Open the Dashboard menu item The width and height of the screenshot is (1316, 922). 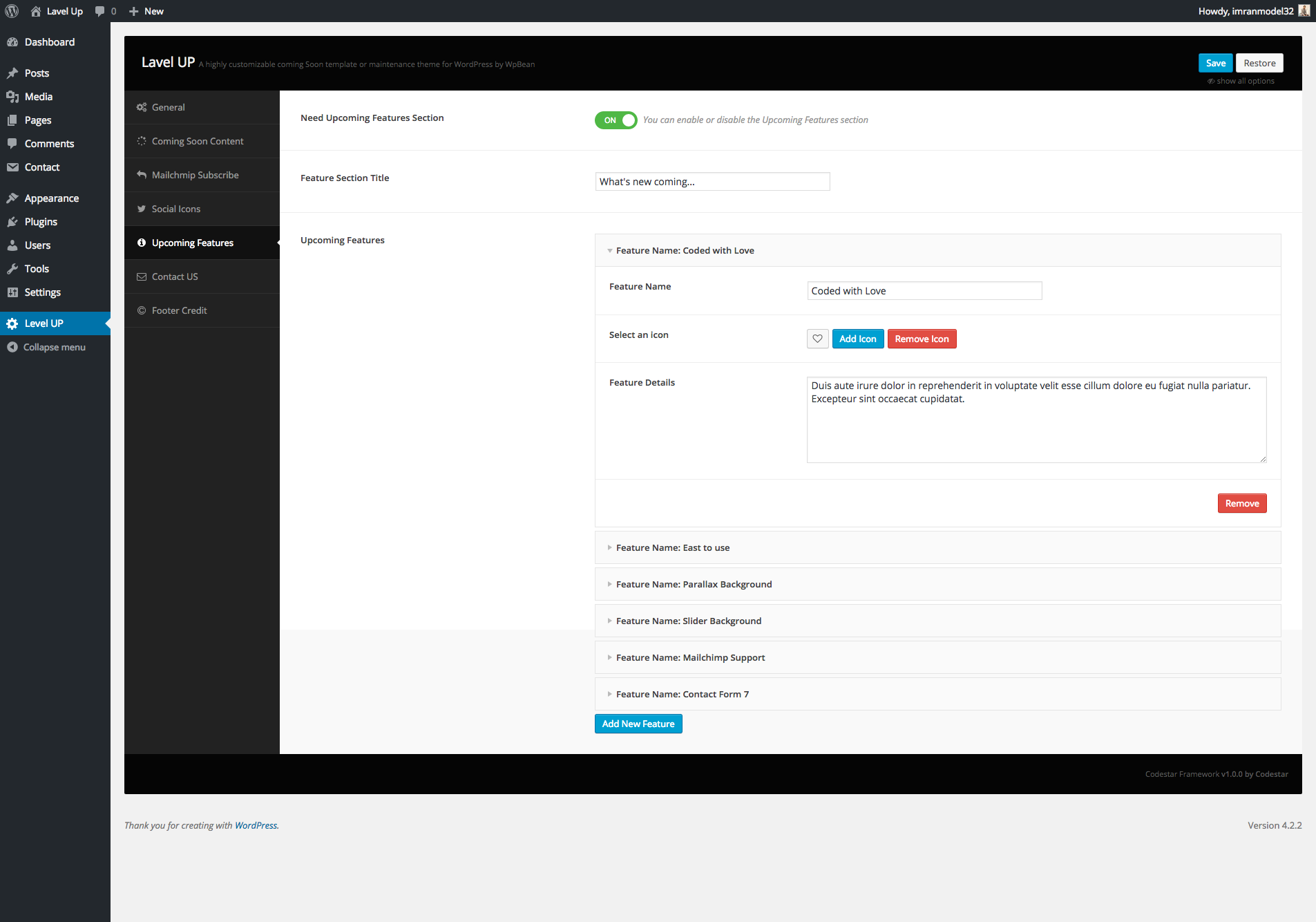(x=55, y=42)
